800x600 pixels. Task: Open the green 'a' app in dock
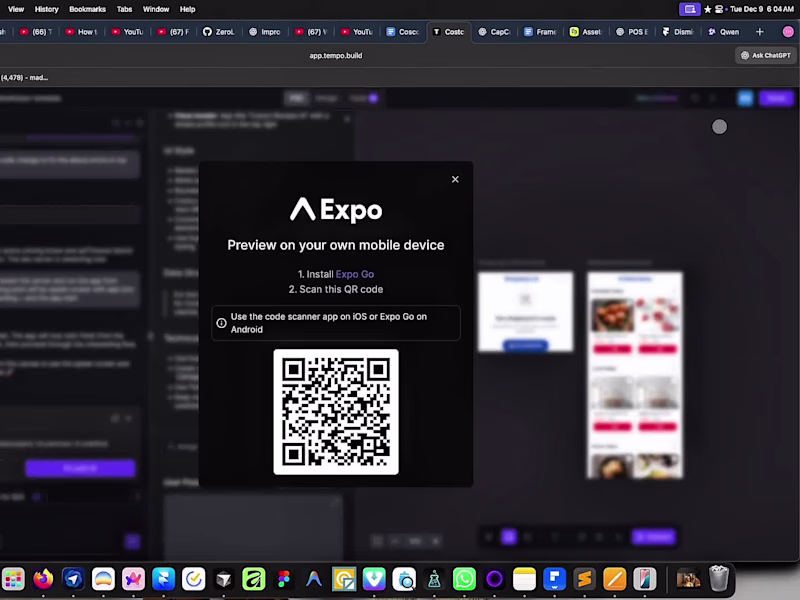[254, 579]
